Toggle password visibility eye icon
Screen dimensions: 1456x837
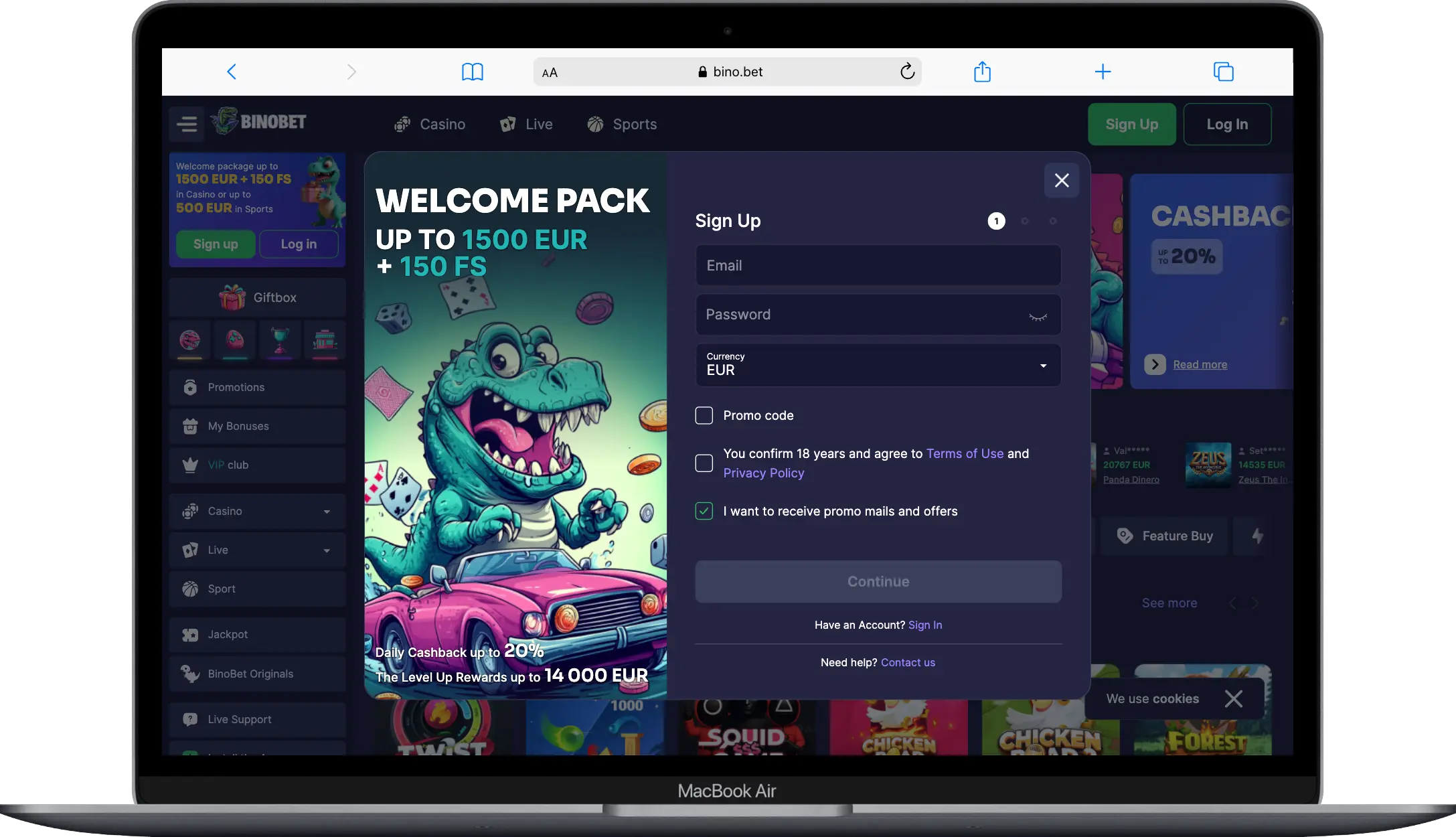(1038, 316)
